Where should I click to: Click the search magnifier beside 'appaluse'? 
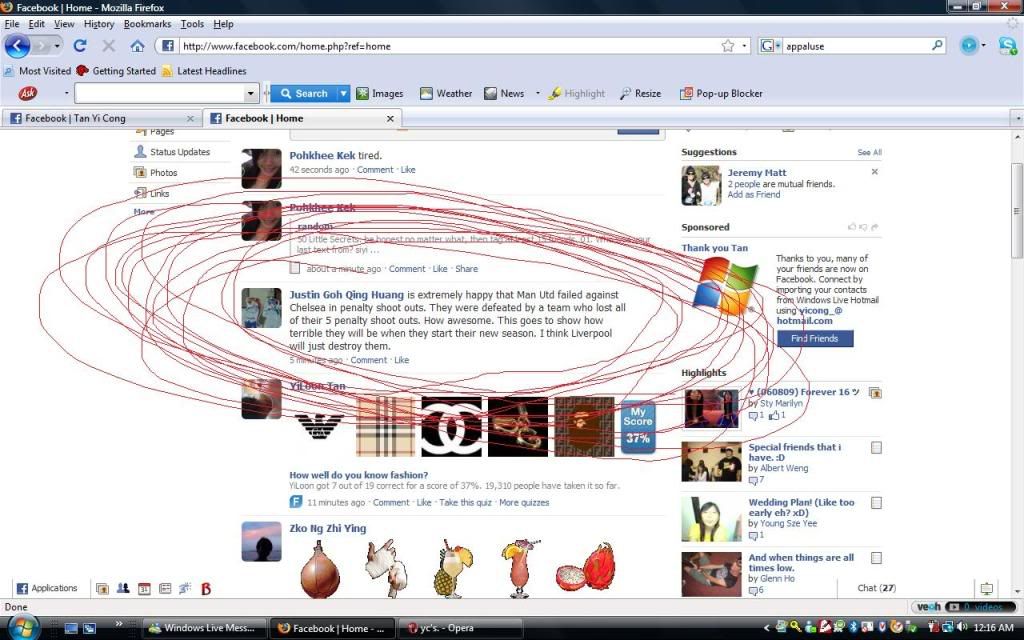click(936, 46)
